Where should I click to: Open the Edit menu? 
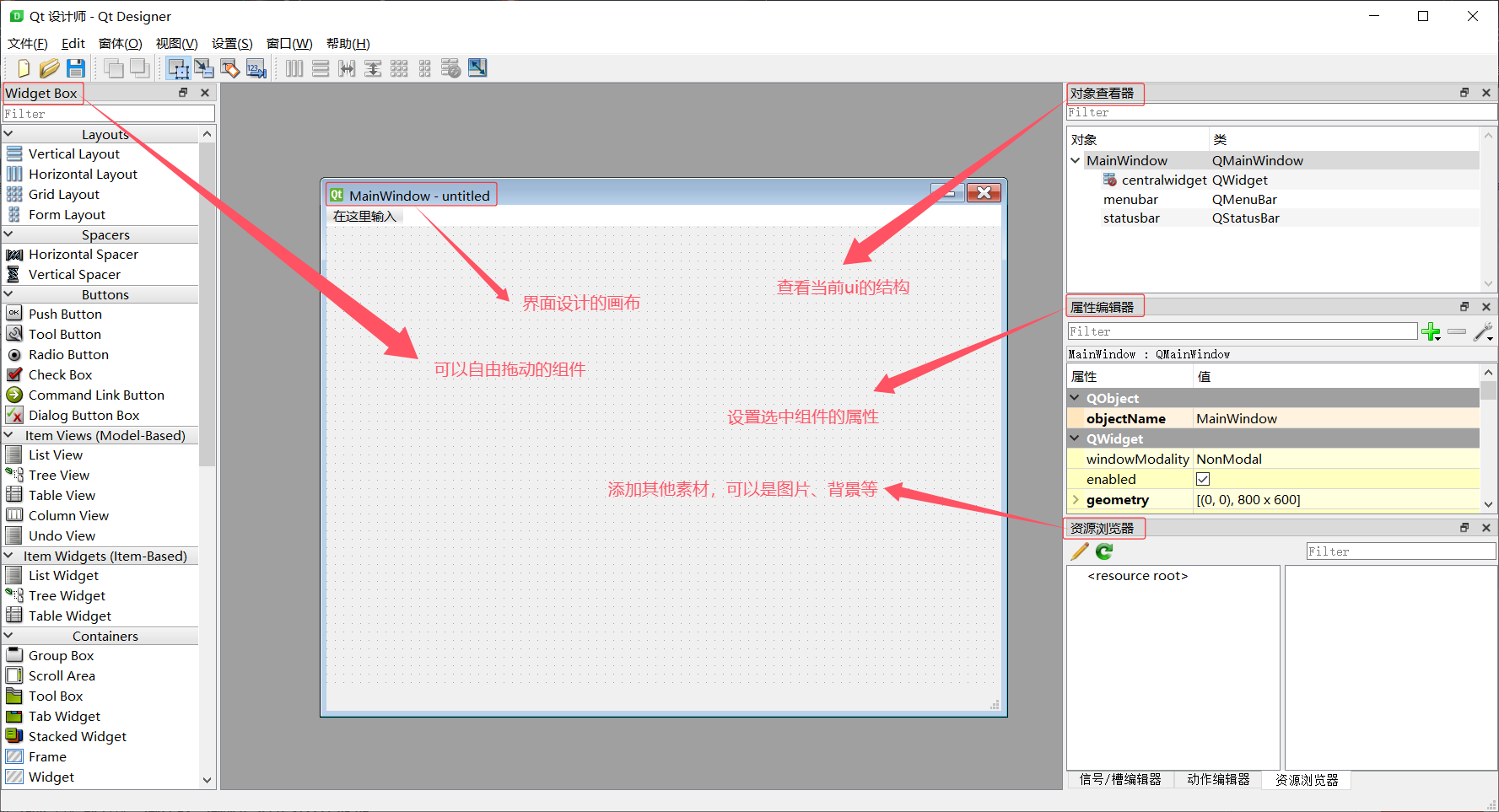pos(73,43)
